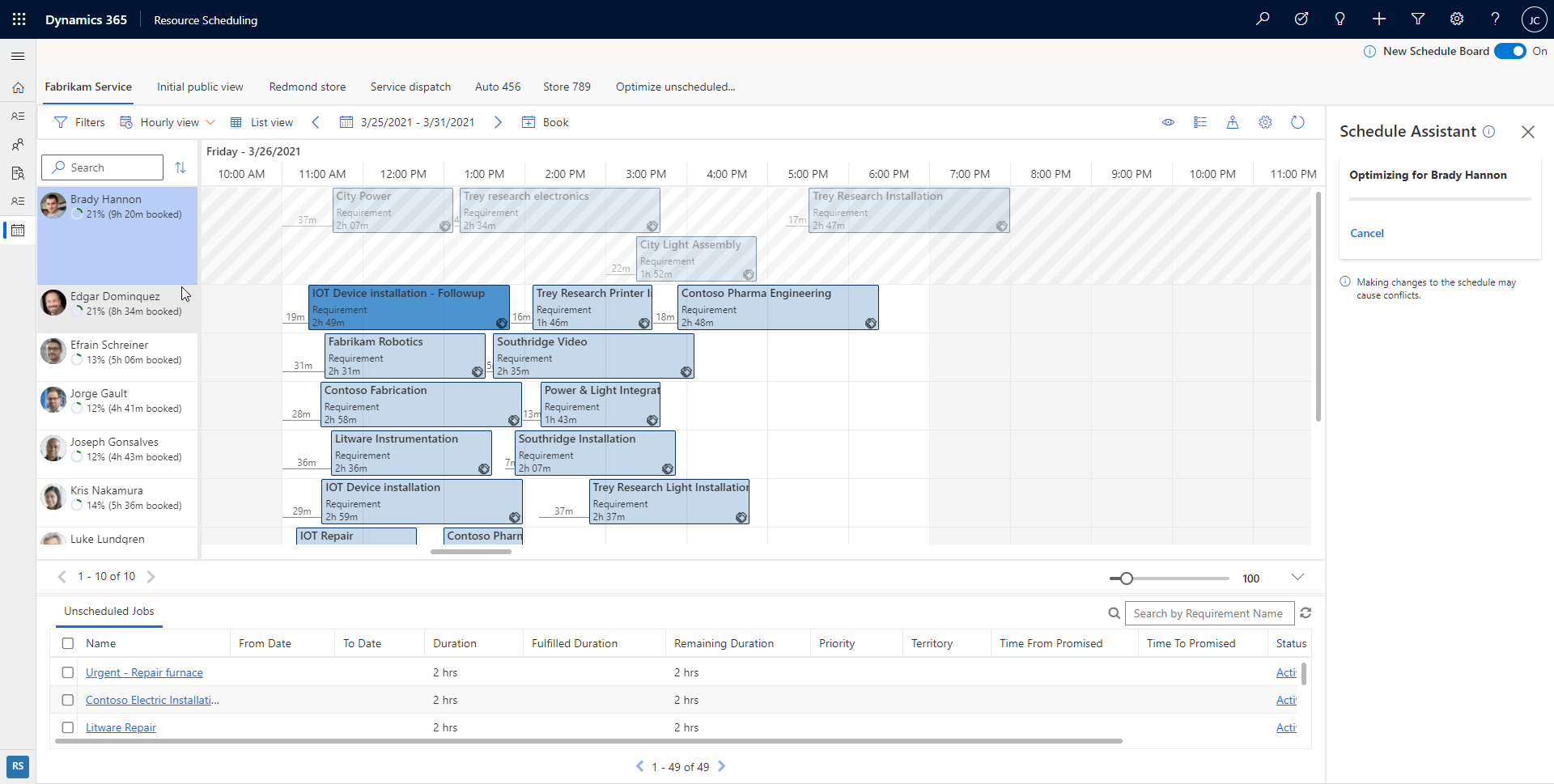Open the Litware Repair link
The height and width of the screenshot is (784, 1554).
click(x=121, y=727)
